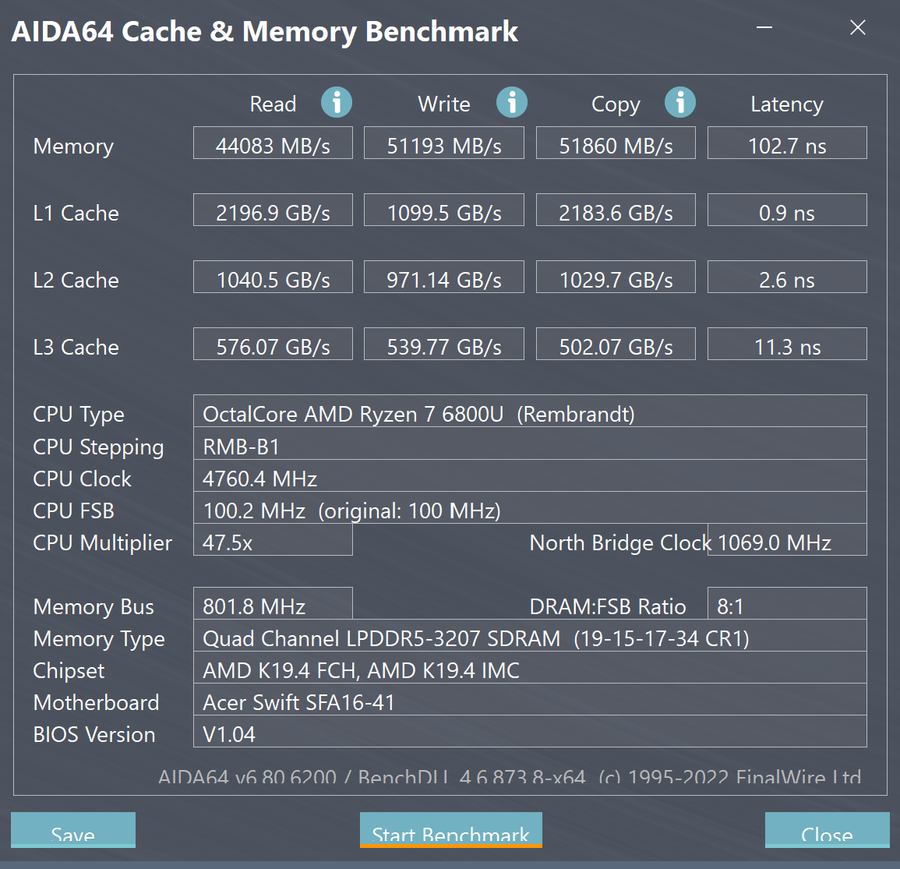Image resolution: width=900 pixels, height=869 pixels.
Task: Select the Memory Write result field
Action: (x=444, y=143)
